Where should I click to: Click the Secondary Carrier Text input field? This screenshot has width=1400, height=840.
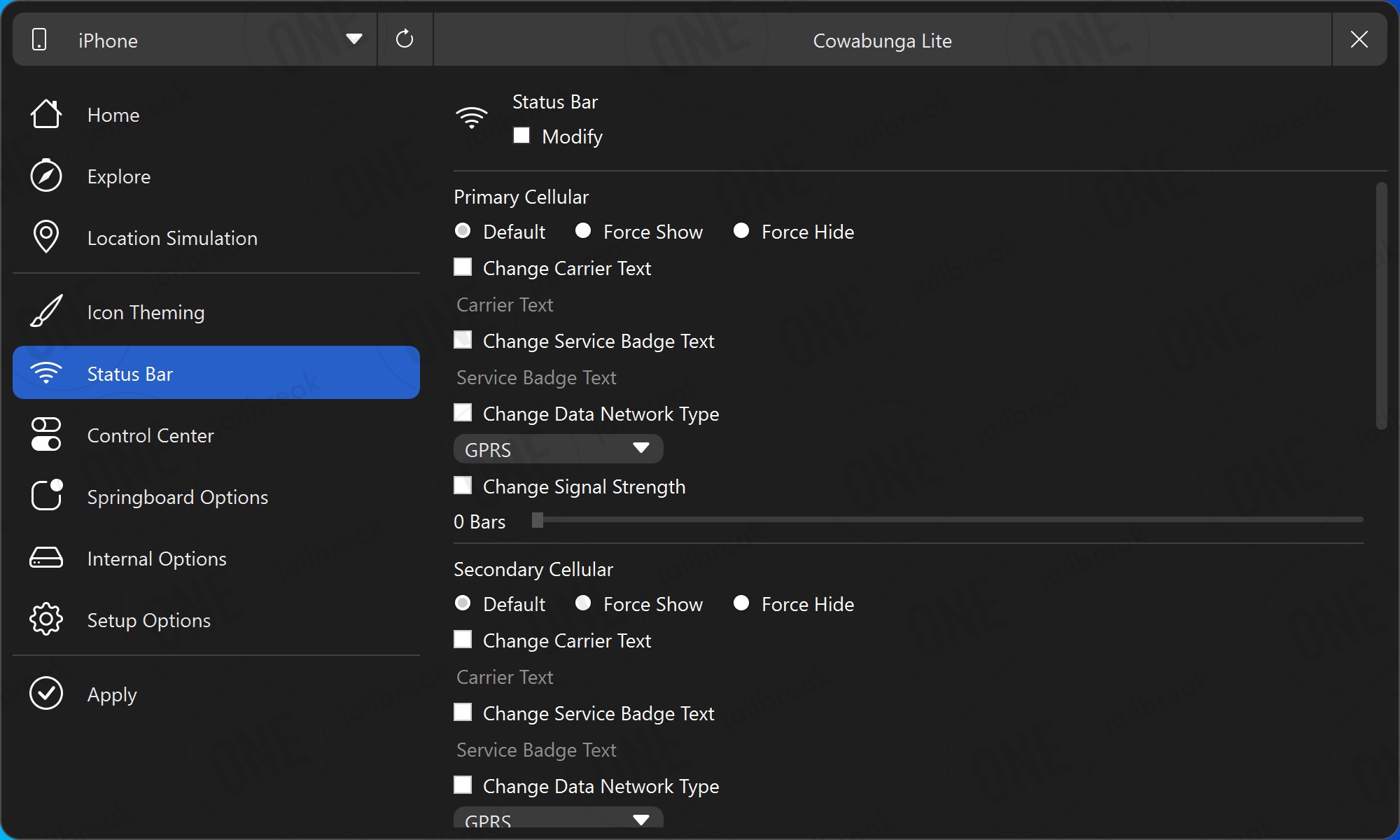coord(909,677)
